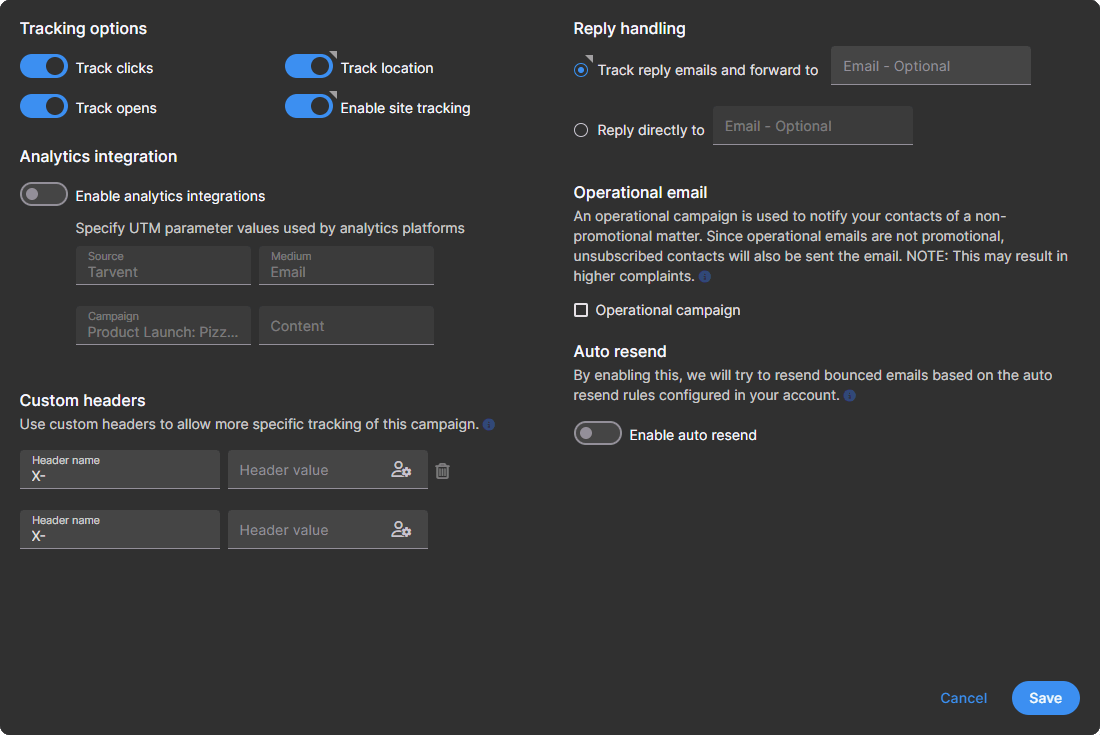Screen dimensions: 1100x735
Task: Click the Cancel link
Action: [963, 698]
